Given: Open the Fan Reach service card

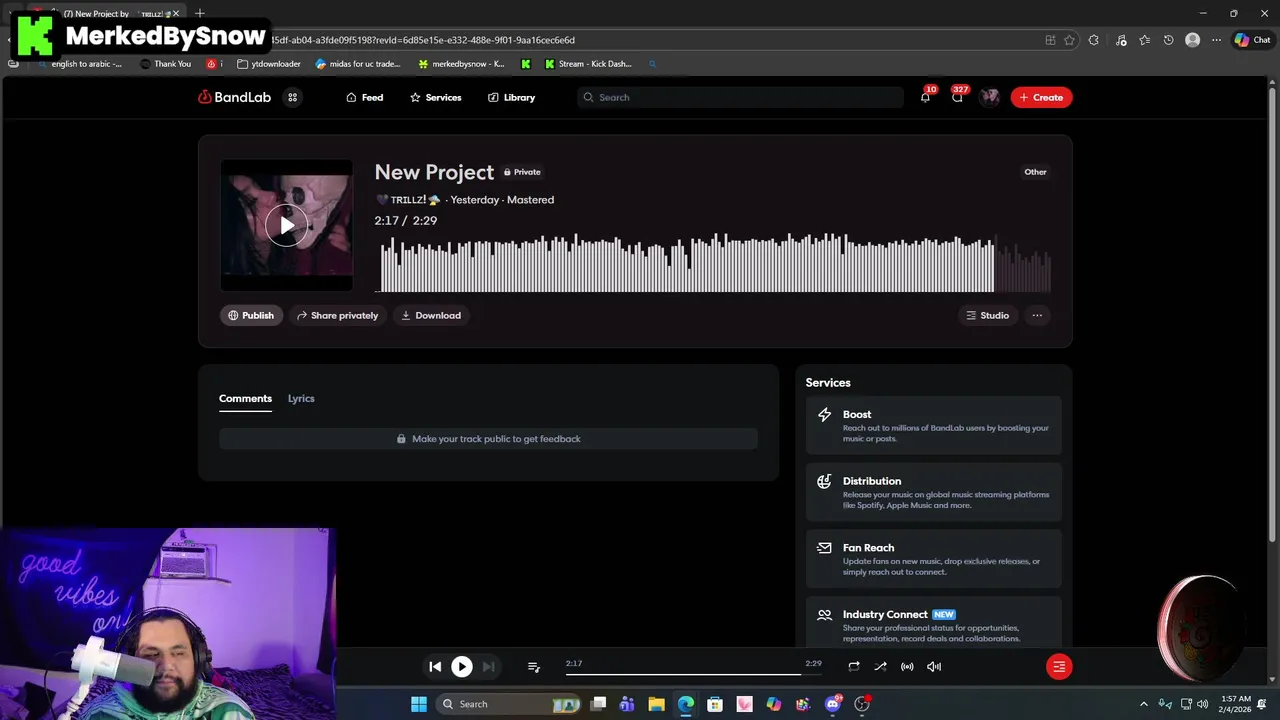Looking at the screenshot, I should [933, 559].
